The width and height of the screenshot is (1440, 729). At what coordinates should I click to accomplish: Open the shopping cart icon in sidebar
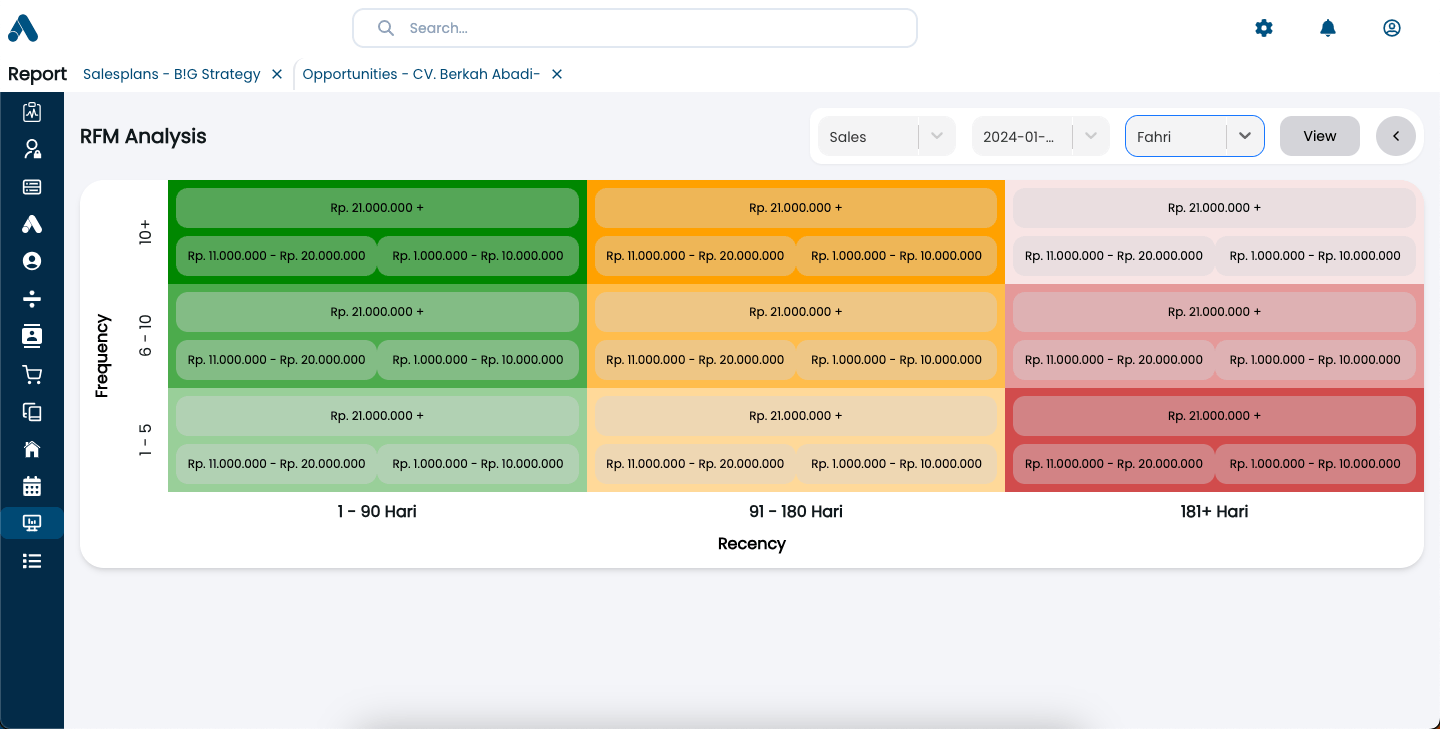pos(32,374)
